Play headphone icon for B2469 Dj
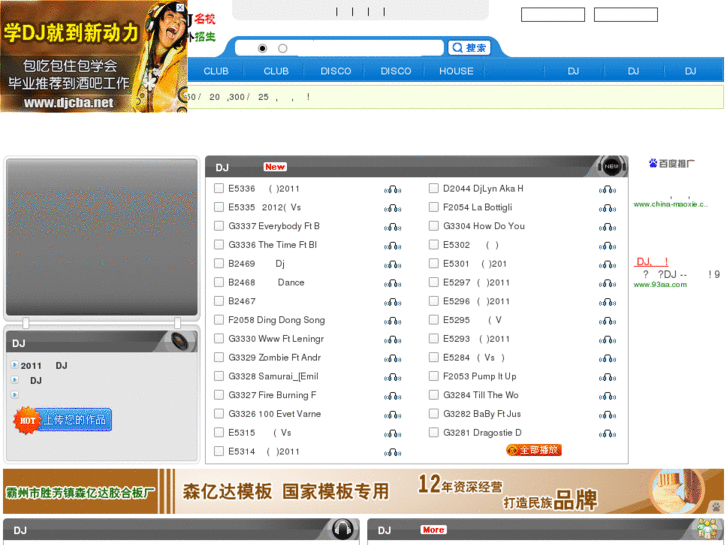The width and height of the screenshot is (727, 545). [x=392, y=265]
